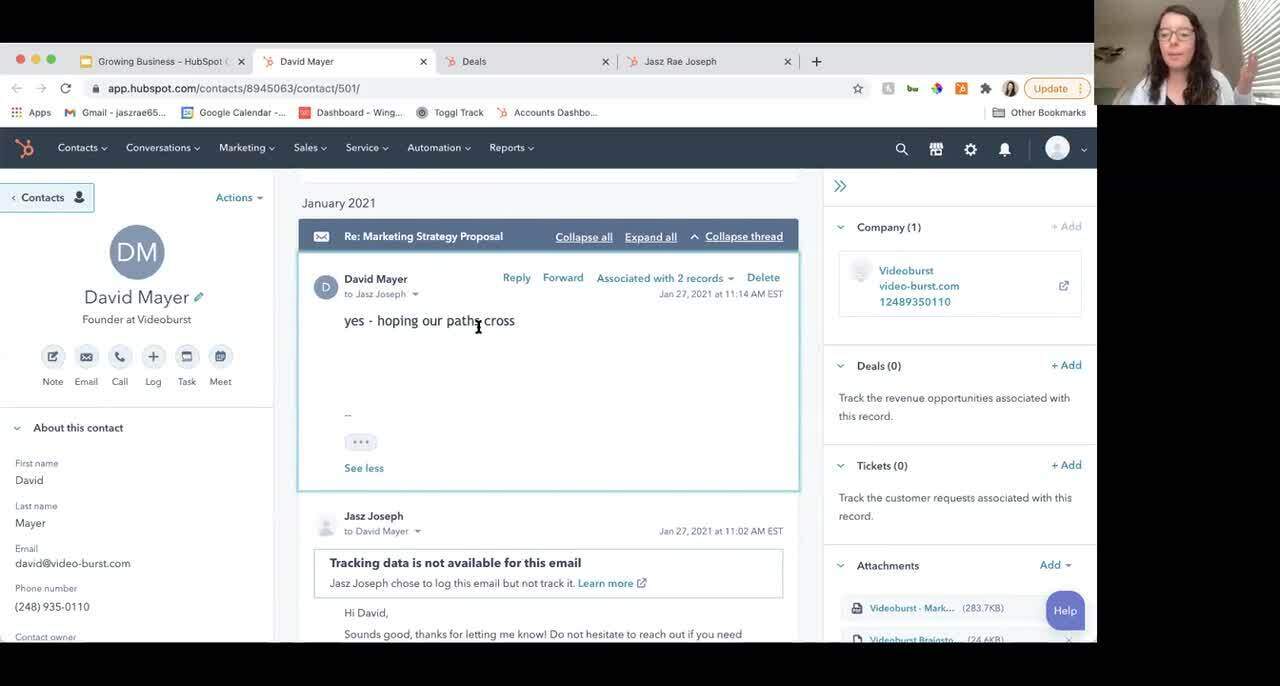Open the settings gear in HubSpot nav
This screenshot has height=686, width=1280.
(x=970, y=149)
